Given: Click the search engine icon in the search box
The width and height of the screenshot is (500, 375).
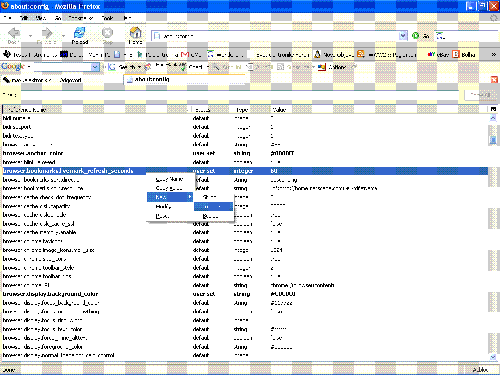Looking at the screenshot, I should pyautogui.click(x=441, y=36).
